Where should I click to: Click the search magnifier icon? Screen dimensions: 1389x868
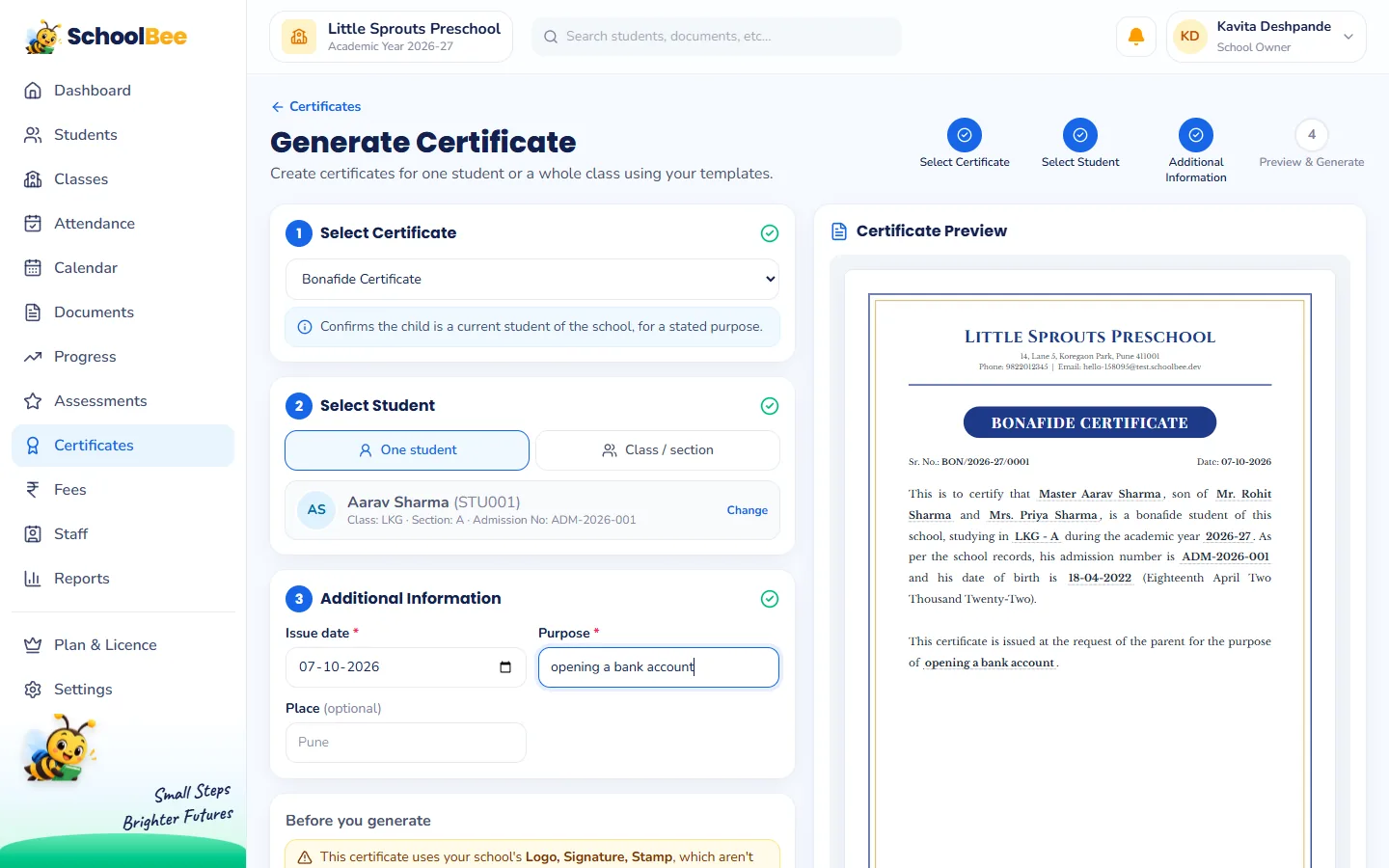[x=551, y=37]
